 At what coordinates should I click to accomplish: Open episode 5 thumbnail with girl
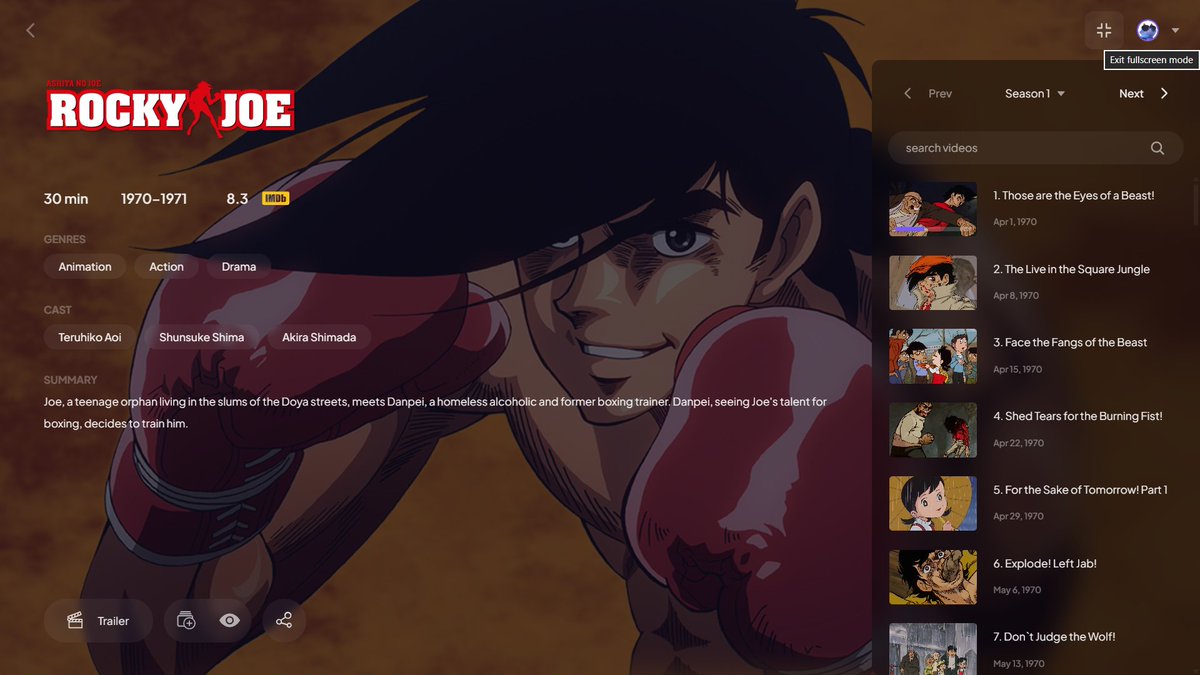tap(933, 503)
